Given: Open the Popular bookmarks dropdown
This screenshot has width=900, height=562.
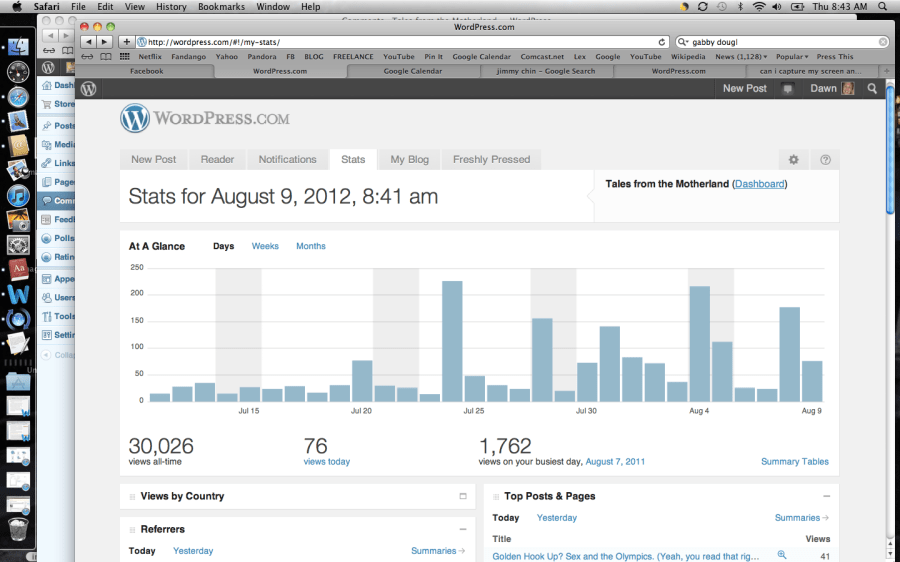Looking at the screenshot, I should click(792, 57).
